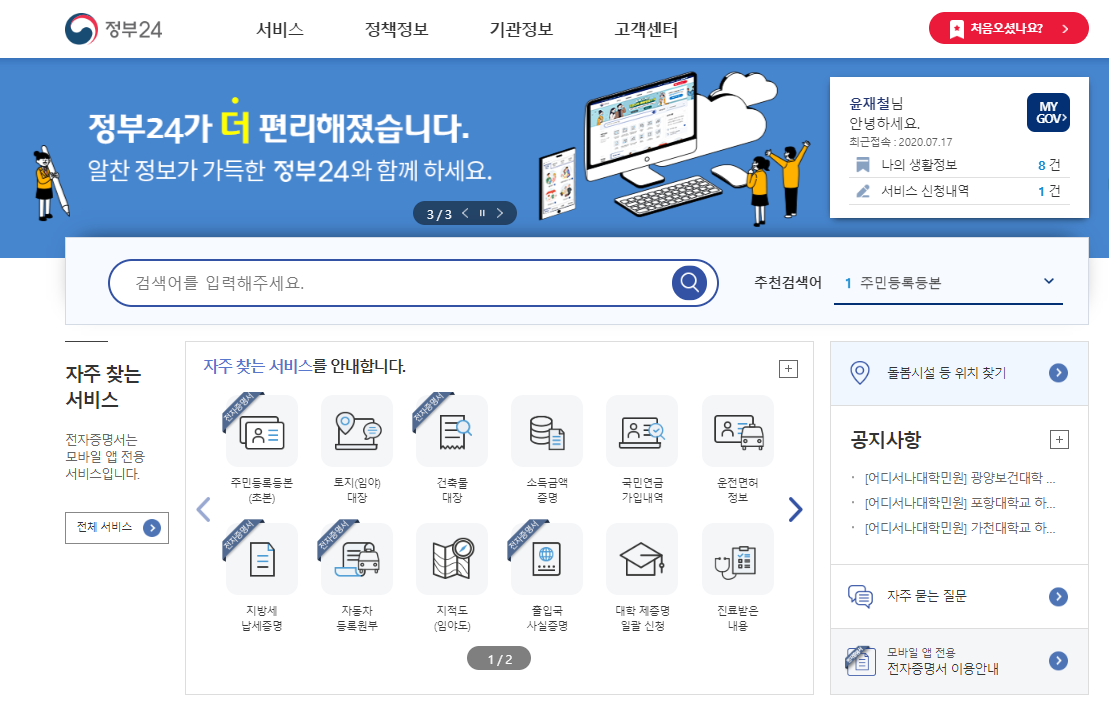
Task: Open 서비스 신청내역 1 건 link
Action: (x=958, y=191)
